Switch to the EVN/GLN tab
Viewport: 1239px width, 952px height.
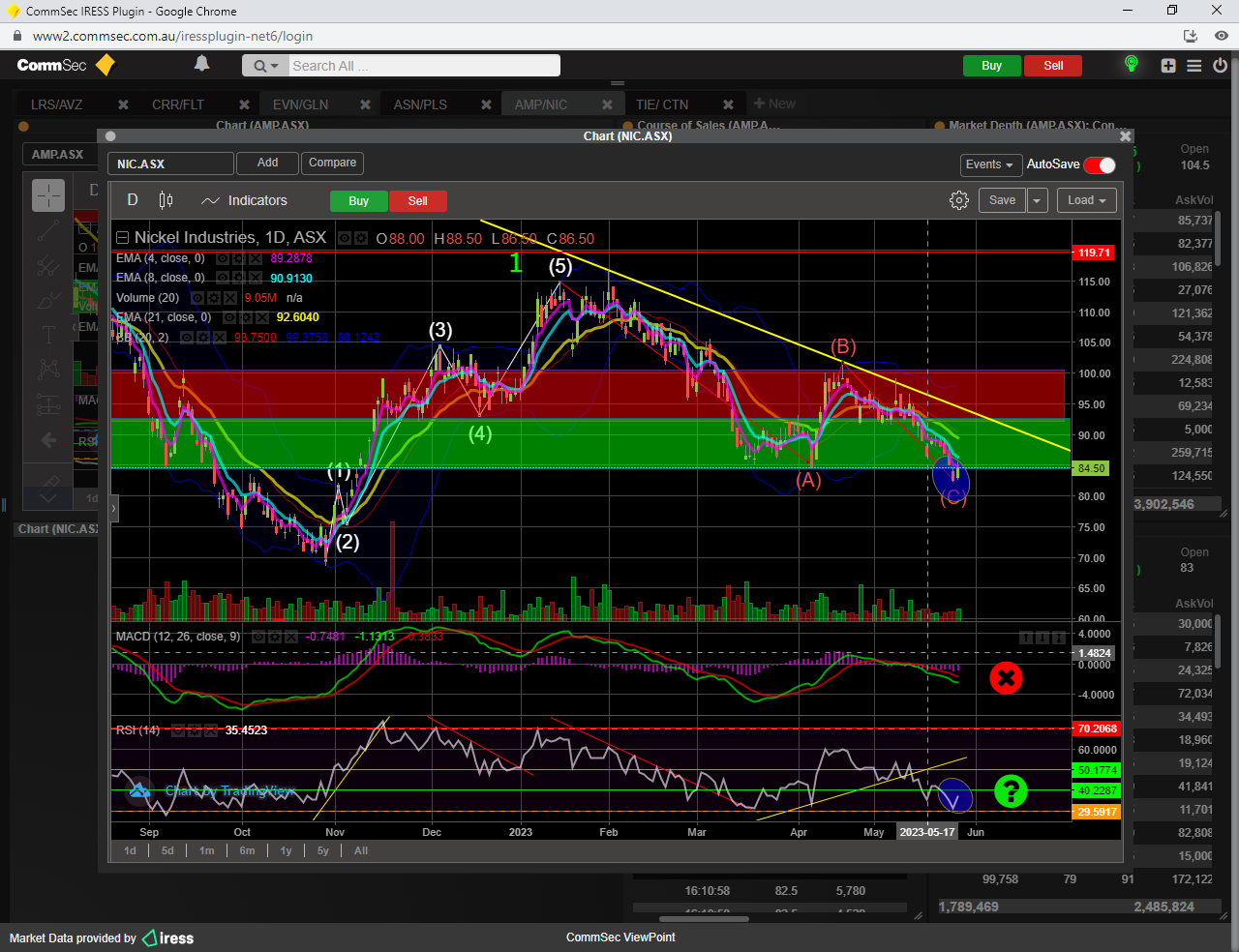[300, 104]
